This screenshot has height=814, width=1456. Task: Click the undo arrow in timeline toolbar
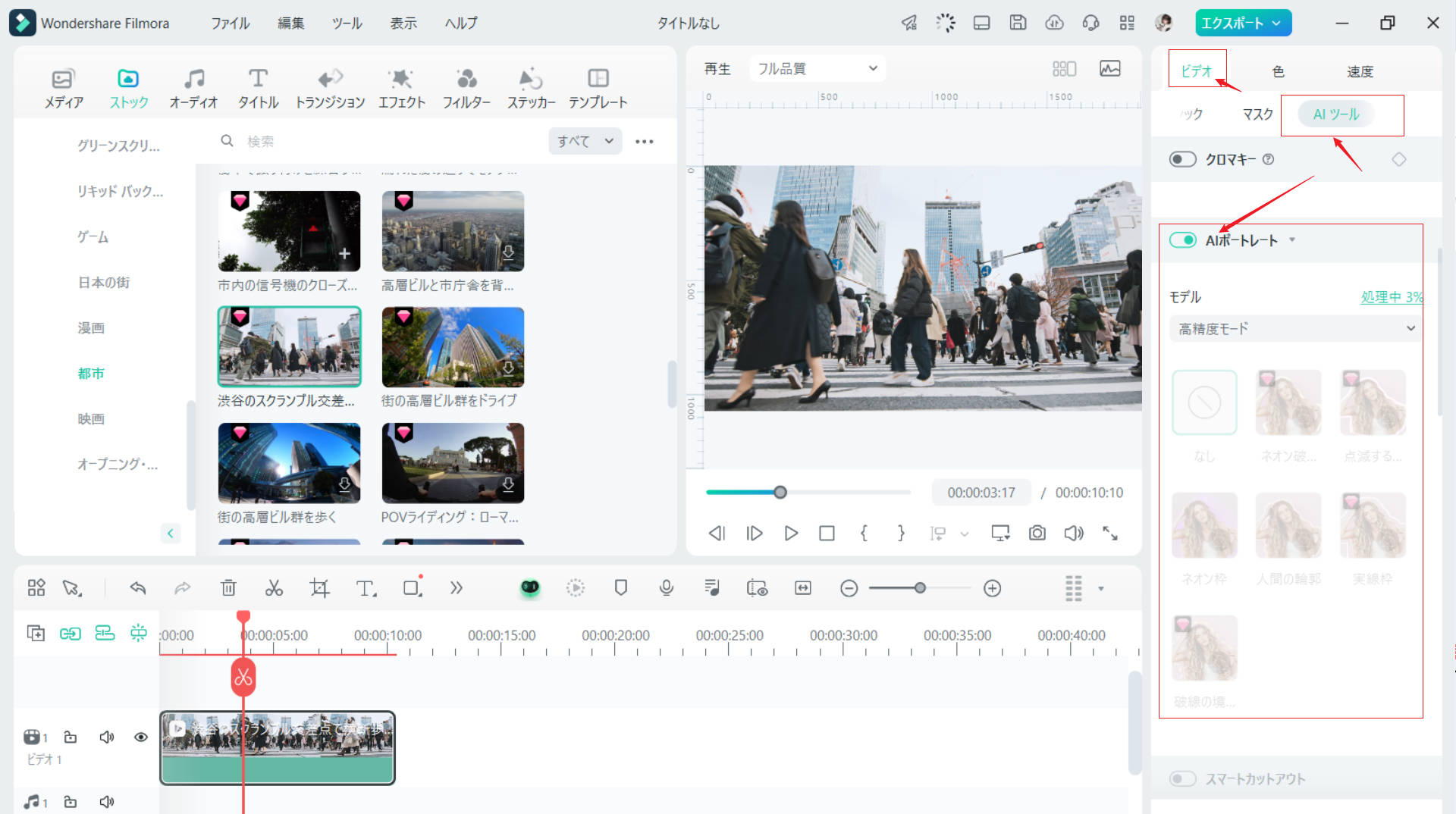click(137, 588)
